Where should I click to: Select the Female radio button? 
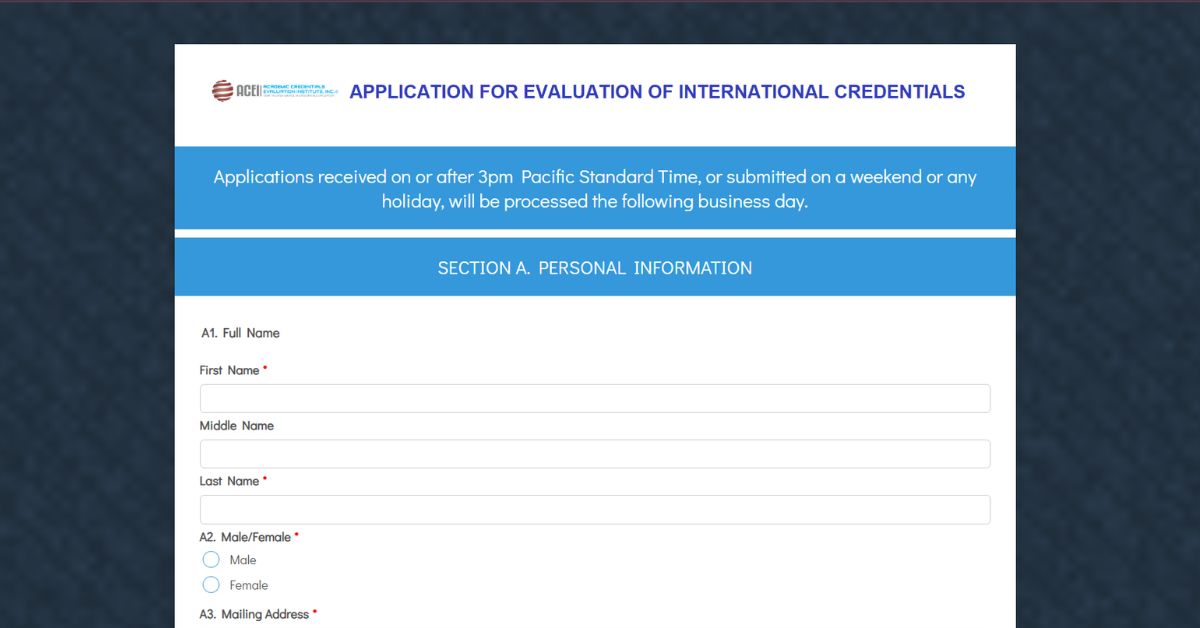211,585
